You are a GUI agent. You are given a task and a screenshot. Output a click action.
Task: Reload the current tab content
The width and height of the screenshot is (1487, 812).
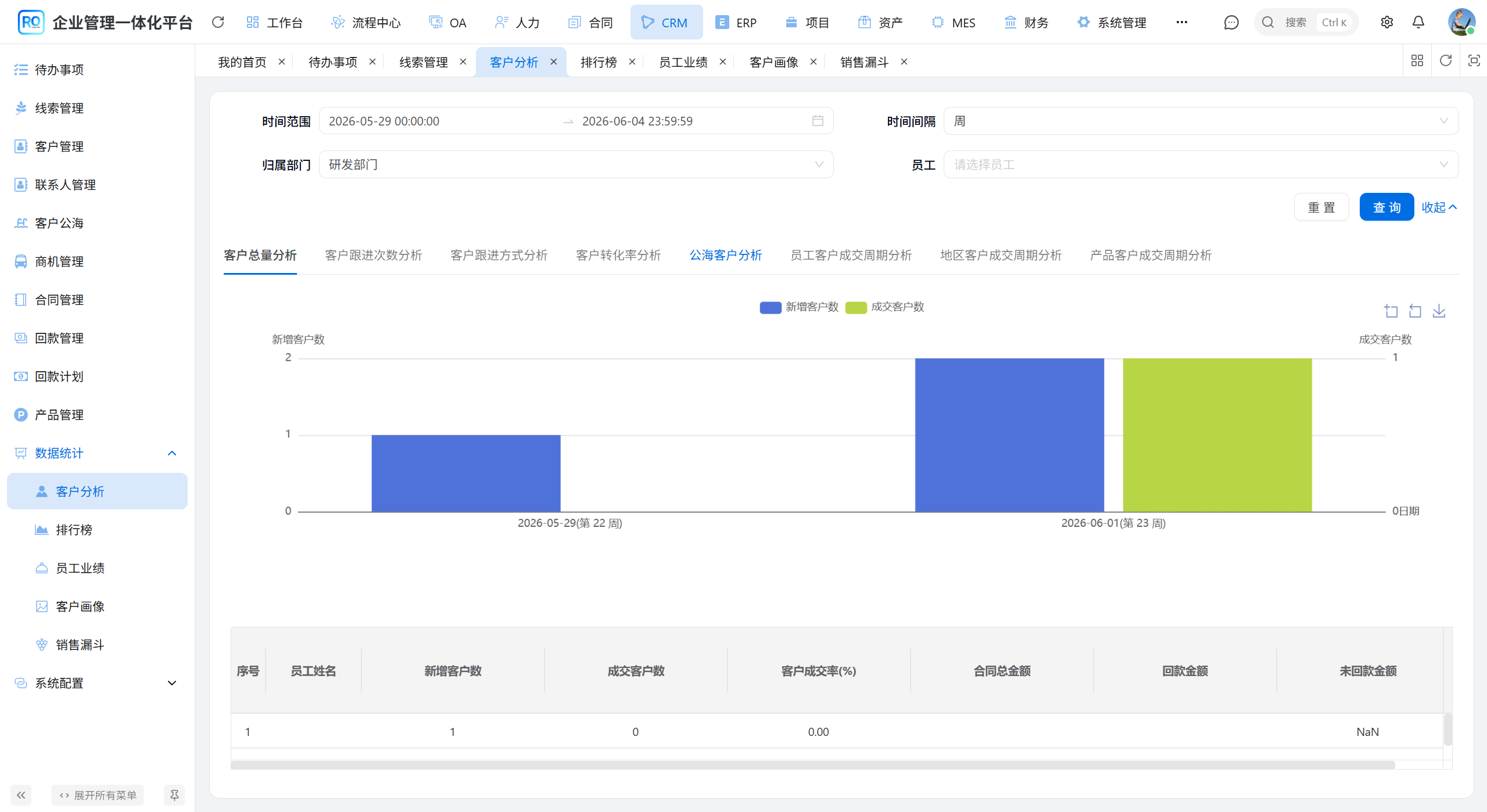[x=1446, y=60]
